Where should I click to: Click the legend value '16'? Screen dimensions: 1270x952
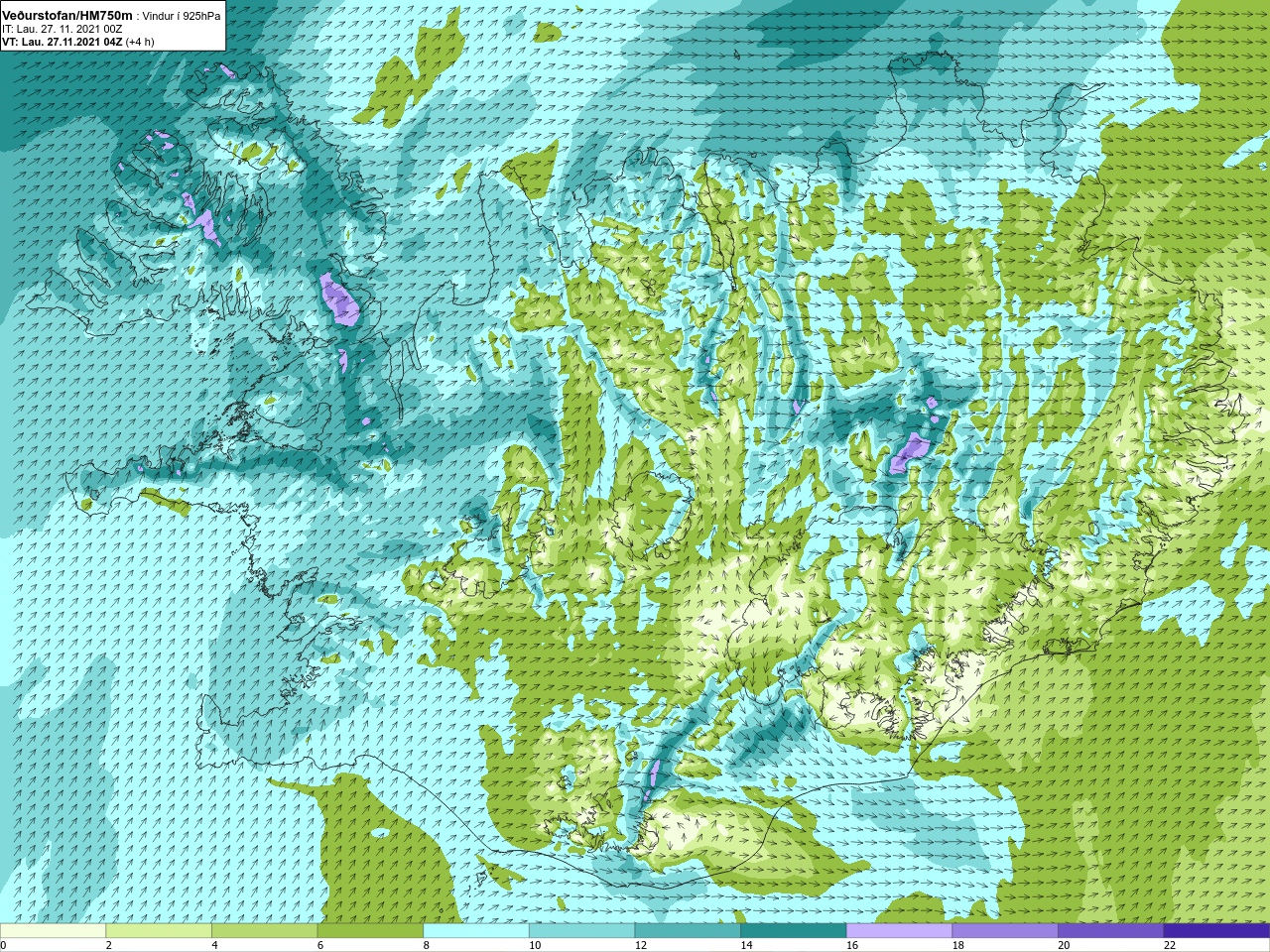coord(852,945)
